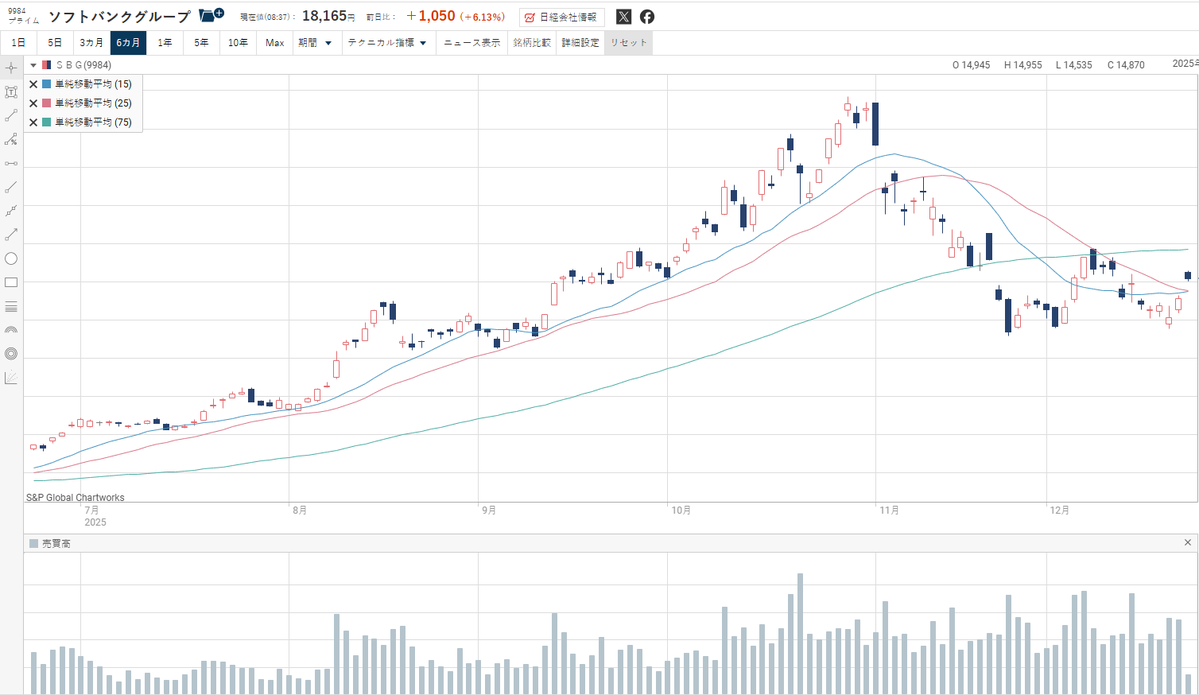Open the 期間 dropdown
The height and width of the screenshot is (695, 1199).
pyautogui.click(x=314, y=43)
